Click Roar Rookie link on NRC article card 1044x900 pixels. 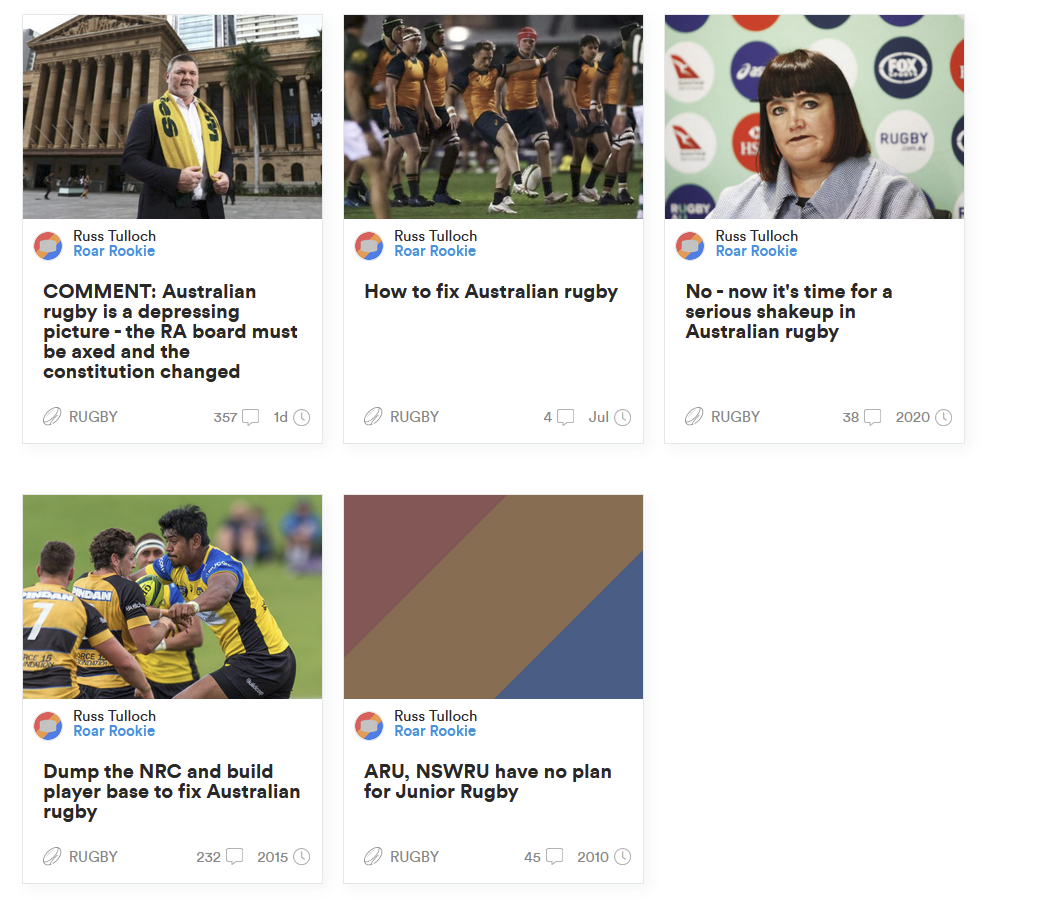pos(114,731)
